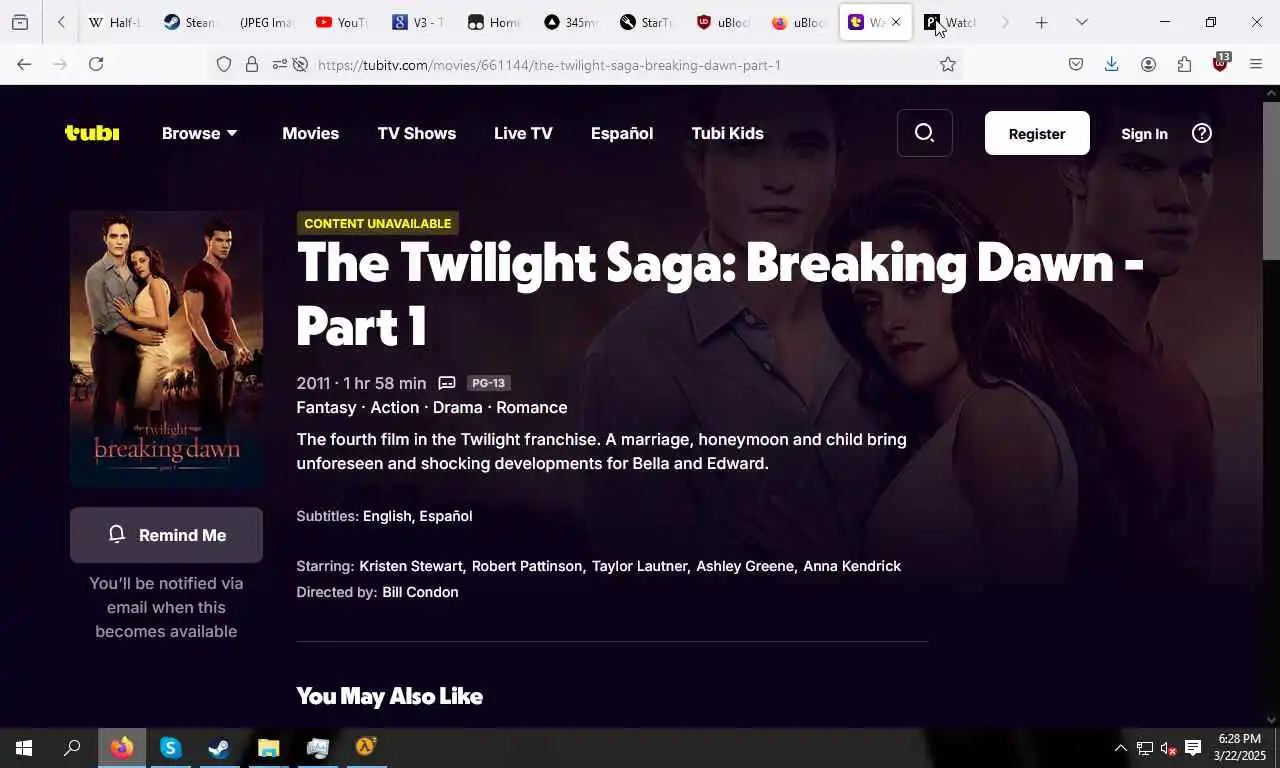This screenshot has height=768, width=1280.
Task: Switch to the YouTube tab
Action: click(x=340, y=22)
